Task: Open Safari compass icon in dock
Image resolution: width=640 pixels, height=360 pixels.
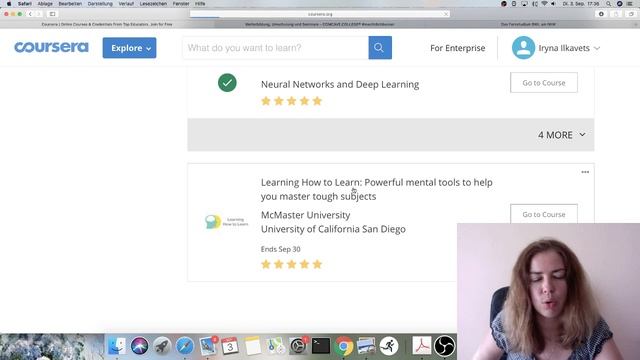Action: pos(184,346)
